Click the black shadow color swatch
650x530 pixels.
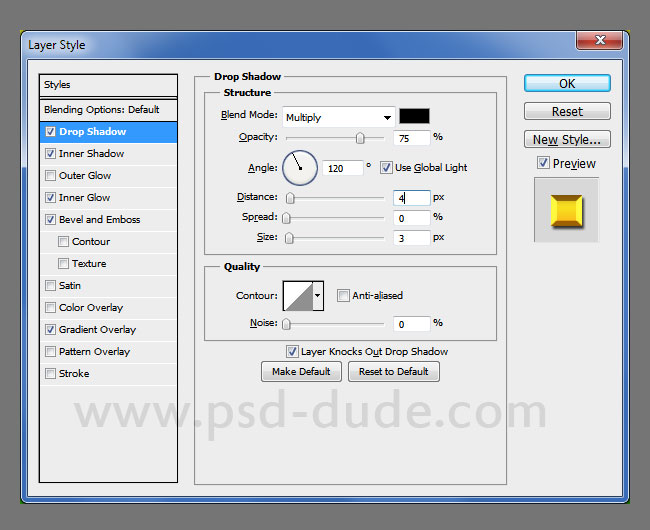pyautogui.click(x=414, y=116)
